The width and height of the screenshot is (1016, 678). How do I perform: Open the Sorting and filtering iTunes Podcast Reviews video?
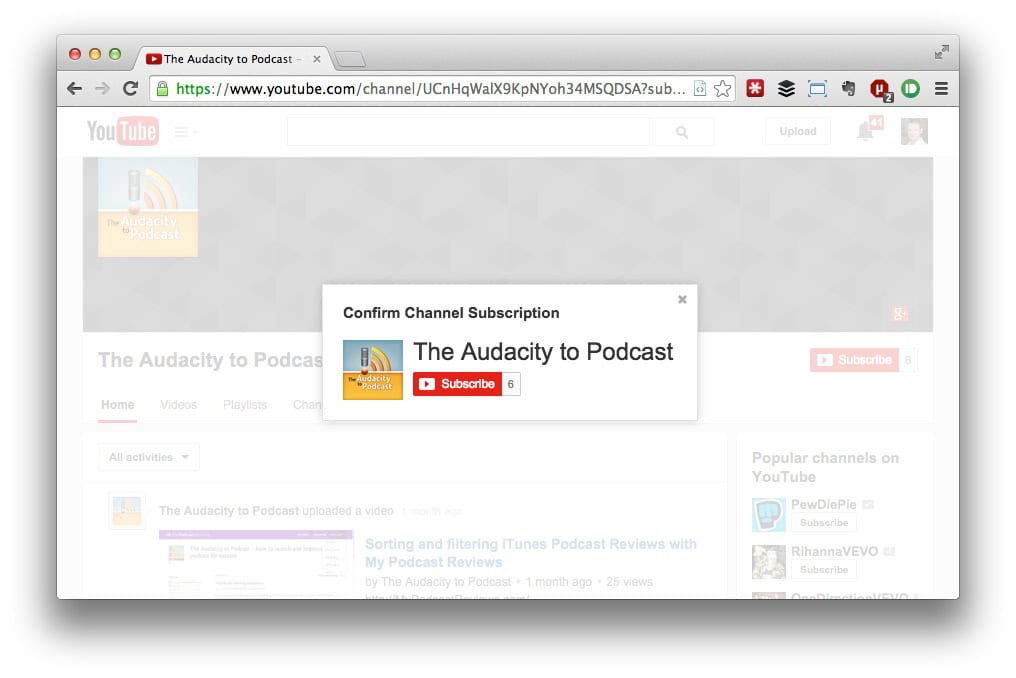(x=531, y=553)
